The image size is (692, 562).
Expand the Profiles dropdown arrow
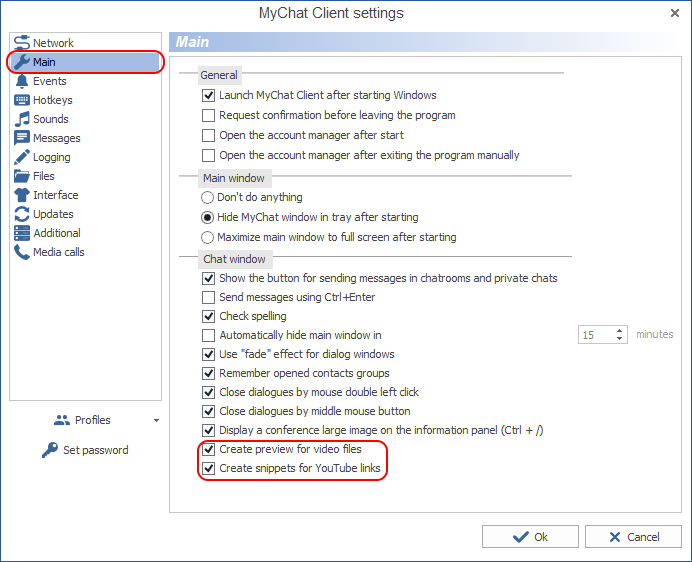coord(156,420)
